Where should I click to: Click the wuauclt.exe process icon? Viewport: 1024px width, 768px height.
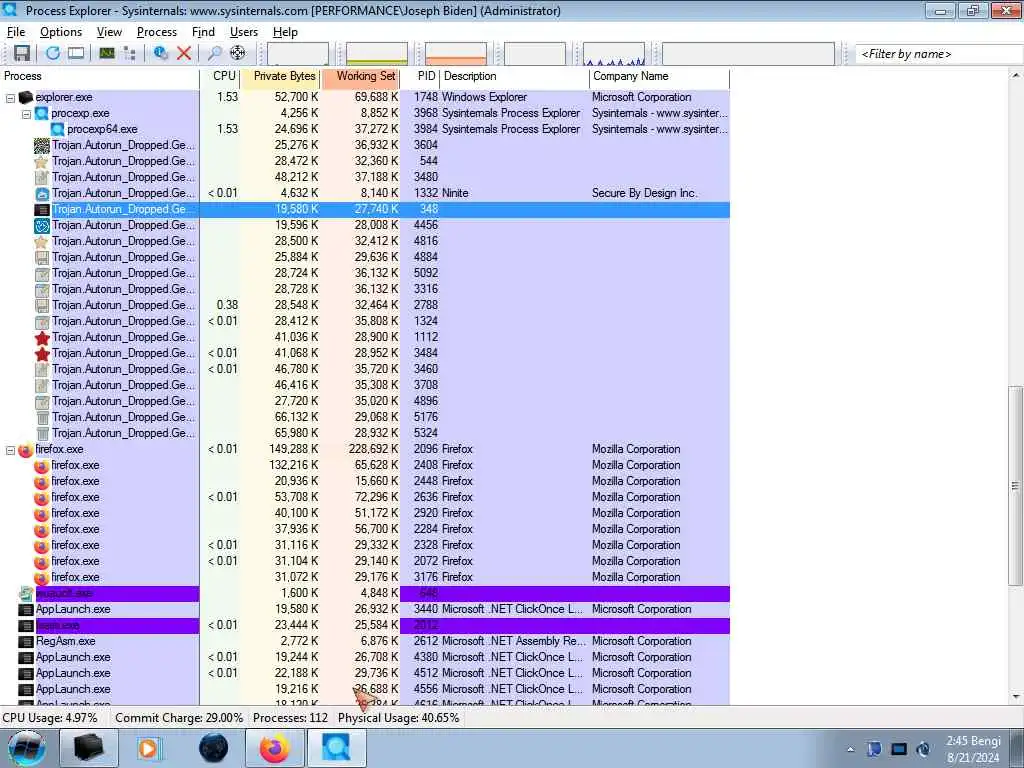click(x=25, y=594)
